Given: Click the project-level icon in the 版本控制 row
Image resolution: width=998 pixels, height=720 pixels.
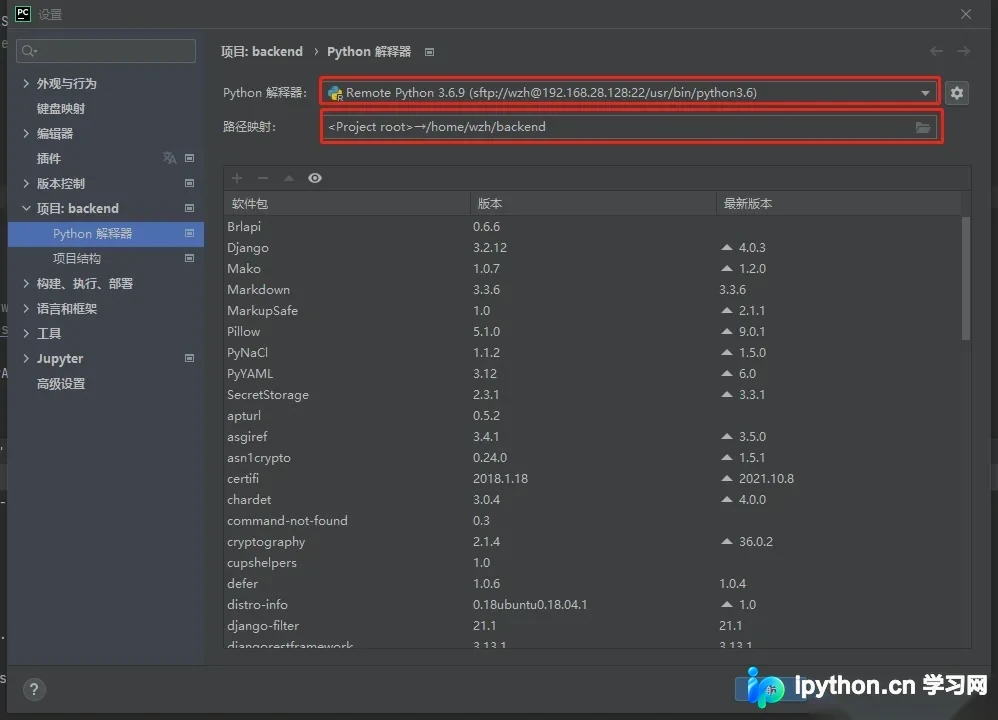Looking at the screenshot, I should pos(189,183).
